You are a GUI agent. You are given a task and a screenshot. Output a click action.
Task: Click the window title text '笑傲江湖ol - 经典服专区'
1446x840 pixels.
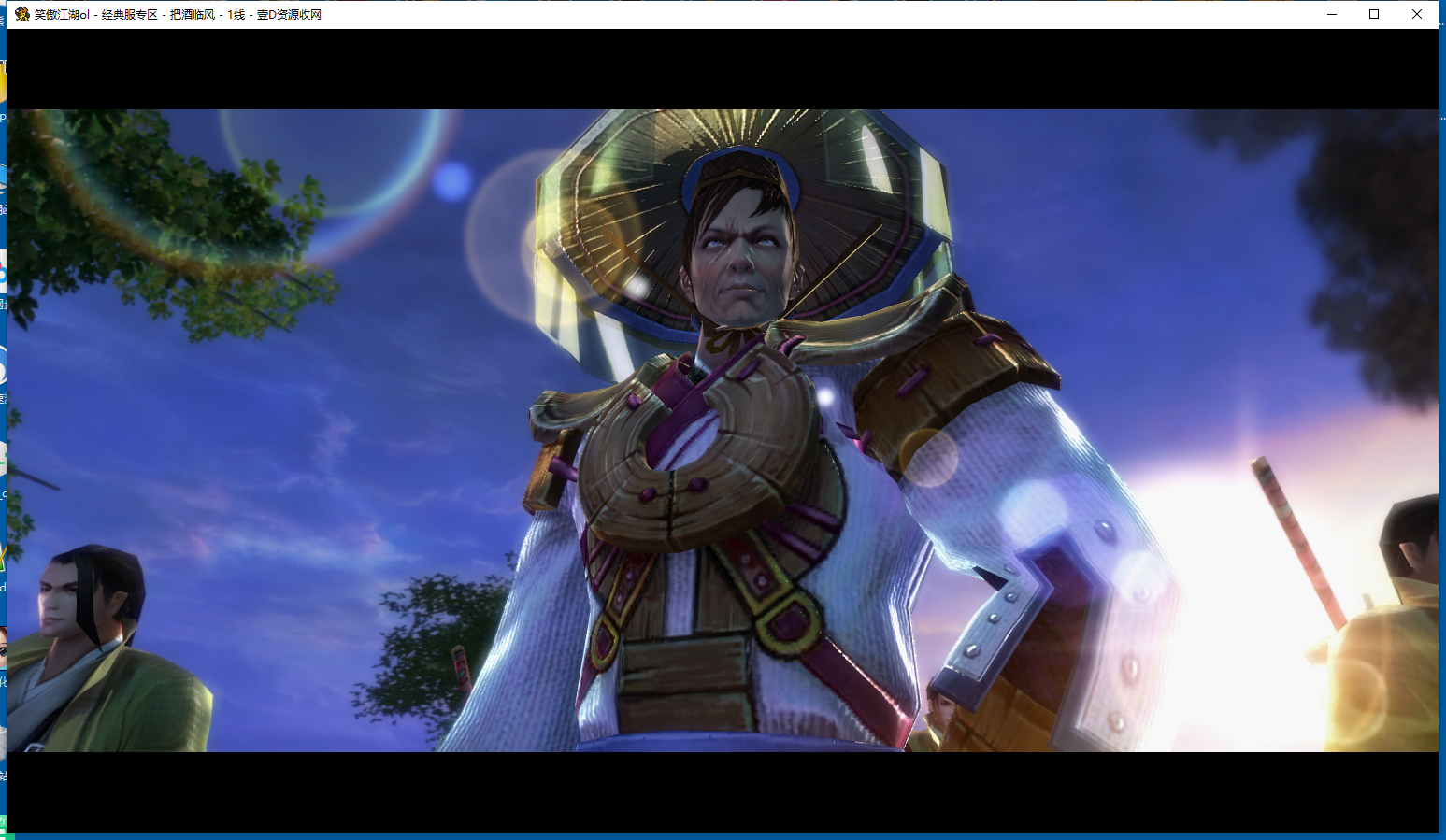[x=96, y=15]
